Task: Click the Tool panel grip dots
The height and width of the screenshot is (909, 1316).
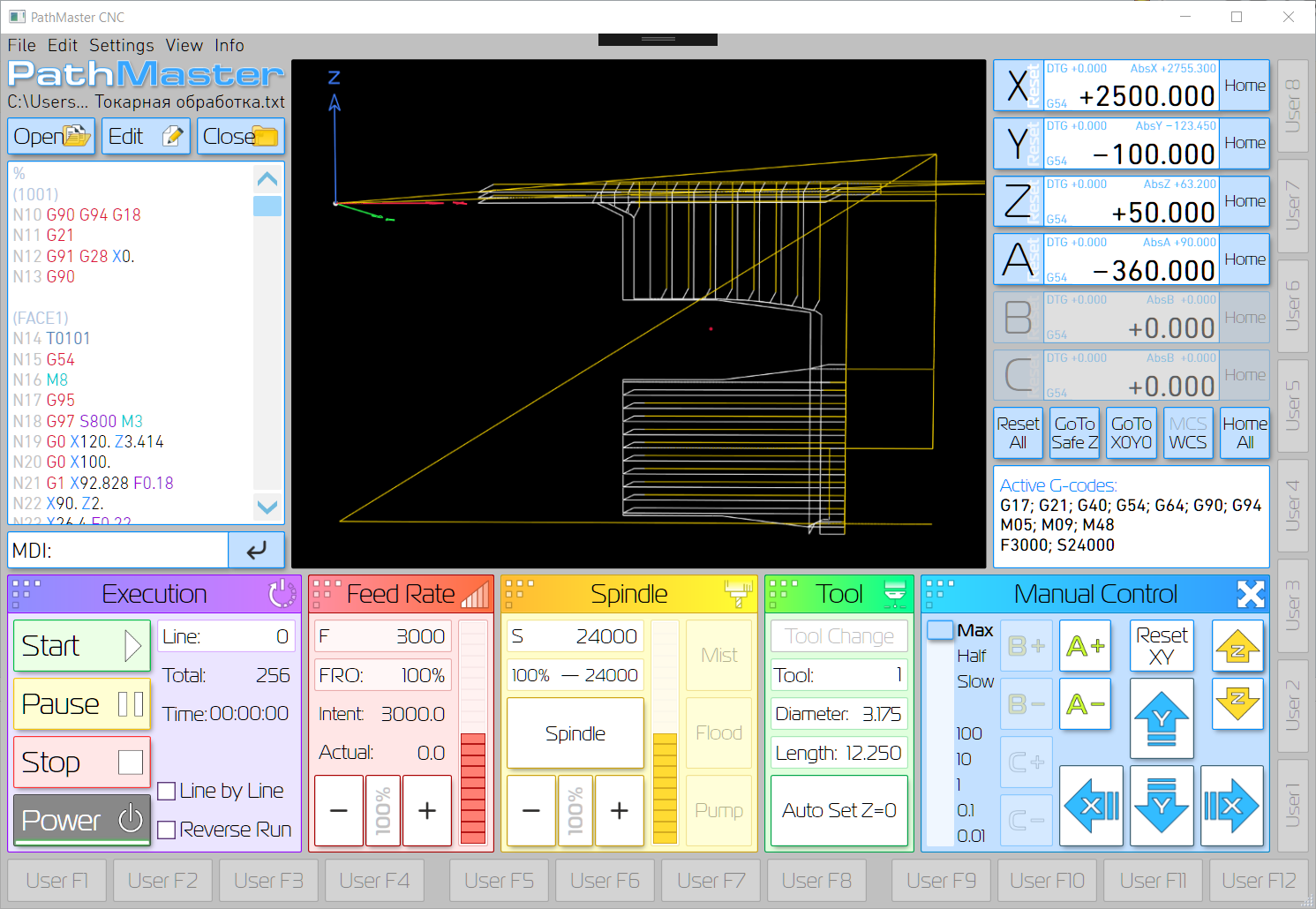Action: click(784, 594)
